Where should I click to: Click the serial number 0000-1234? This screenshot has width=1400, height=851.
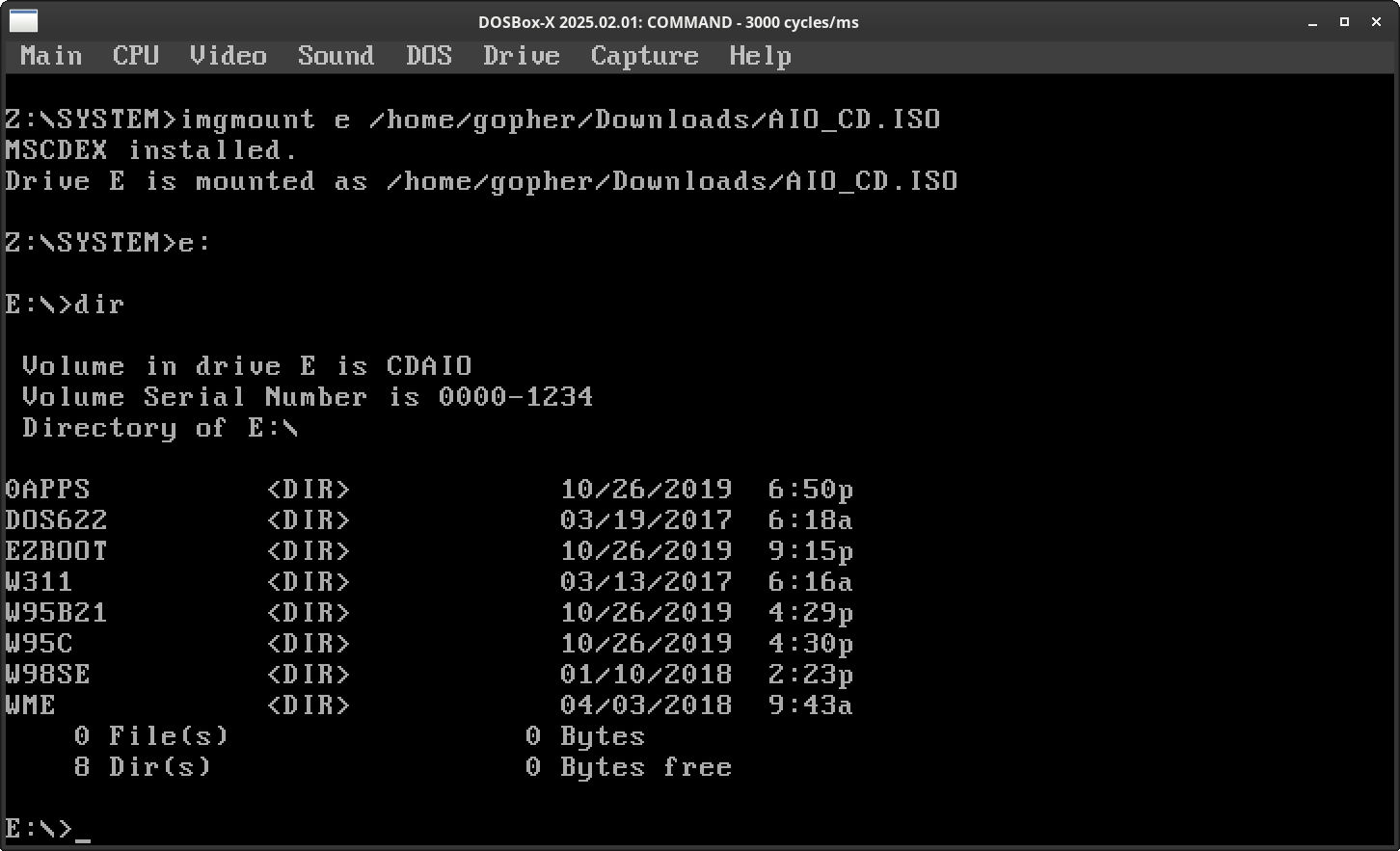tap(516, 397)
